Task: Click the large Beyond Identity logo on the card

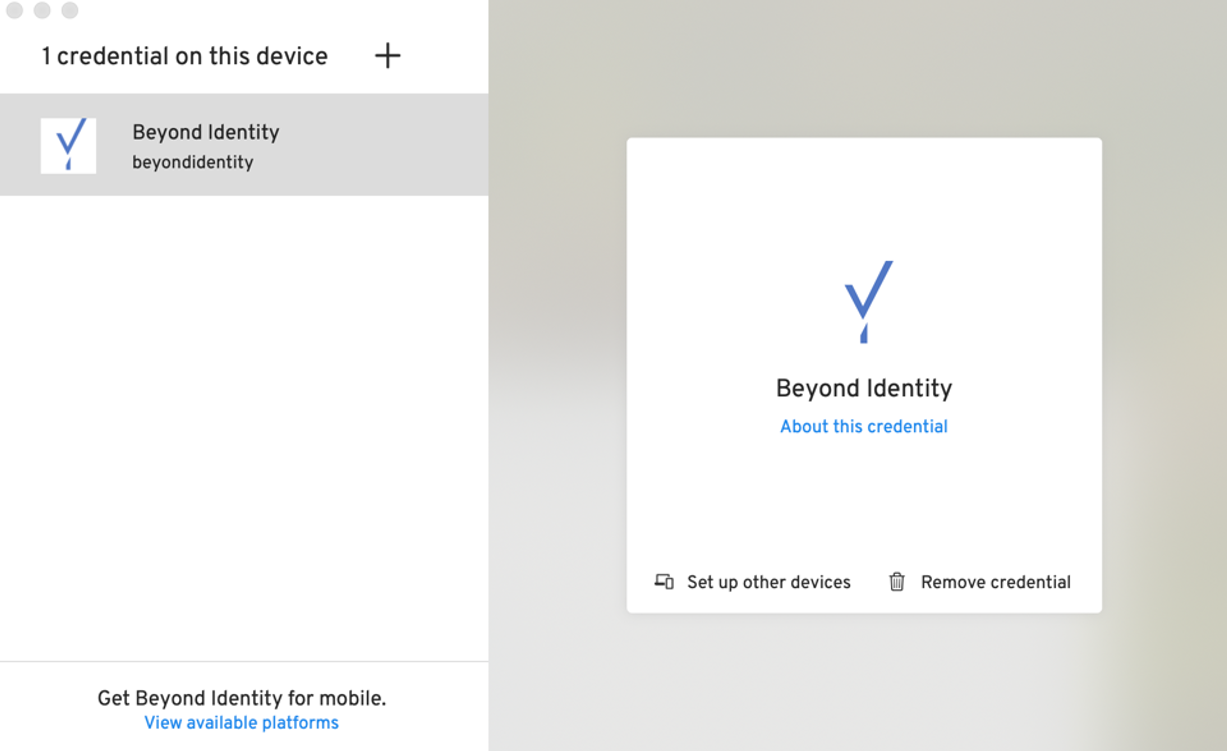Action: coord(866,301)
